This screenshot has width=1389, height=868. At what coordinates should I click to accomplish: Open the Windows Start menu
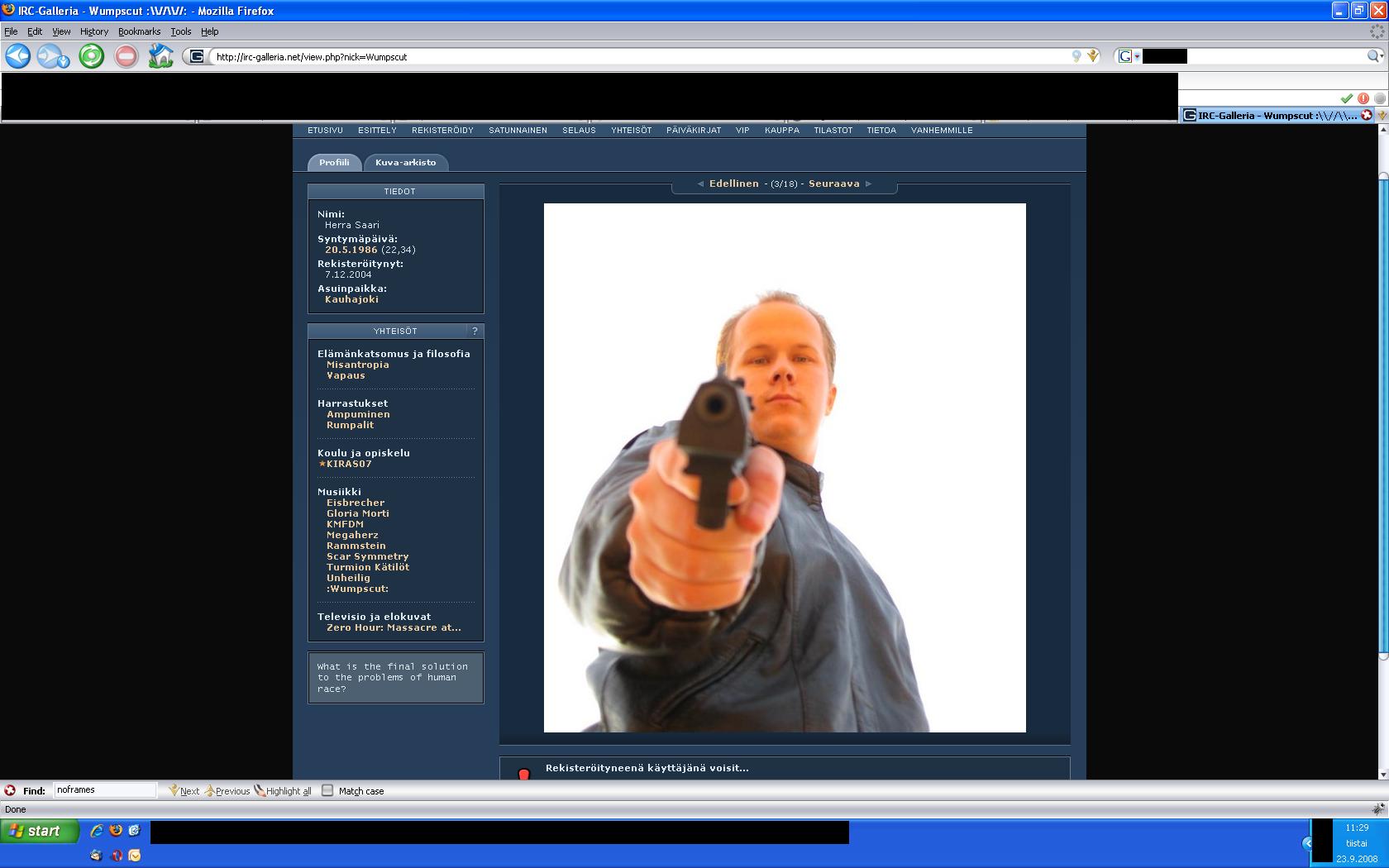coord(40,831)
